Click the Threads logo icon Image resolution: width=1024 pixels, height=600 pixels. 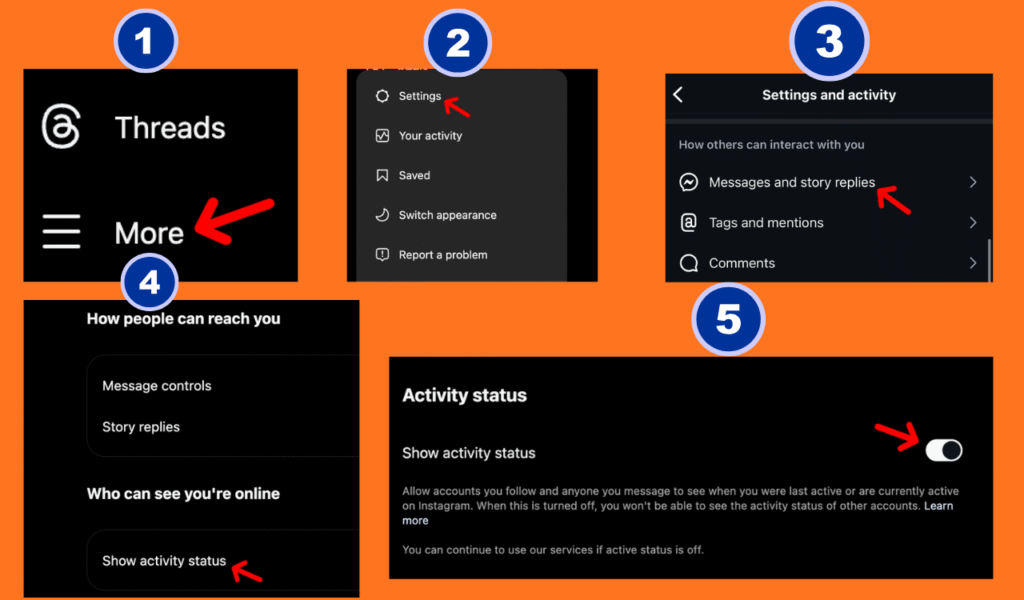tap(61, 128)
